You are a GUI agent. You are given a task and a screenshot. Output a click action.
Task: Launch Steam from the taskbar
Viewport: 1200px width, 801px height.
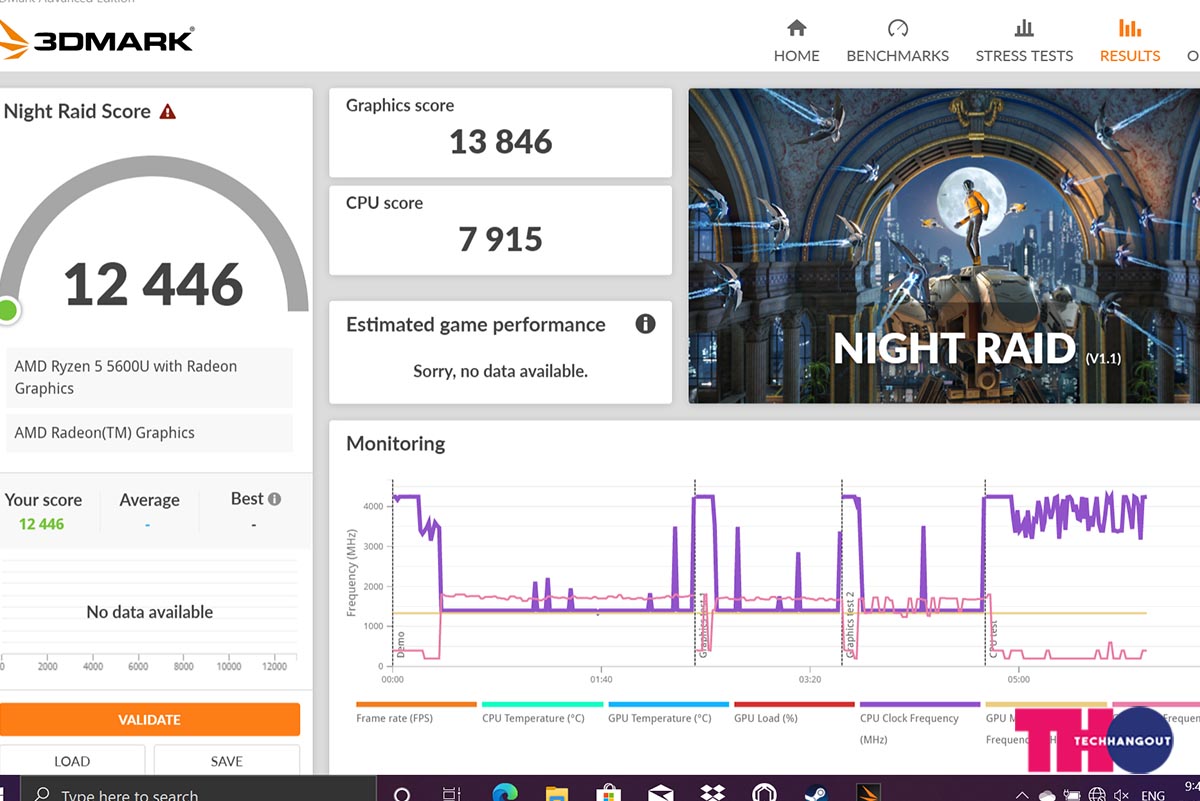click(x=817, y=795)
